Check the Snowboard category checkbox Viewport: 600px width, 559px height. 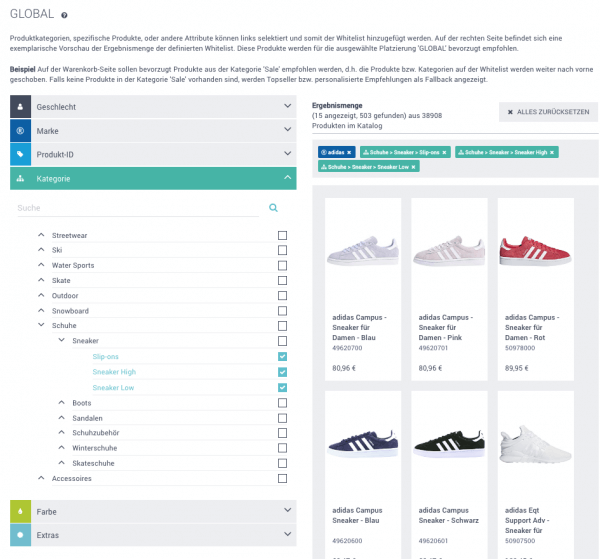[282, 311]
